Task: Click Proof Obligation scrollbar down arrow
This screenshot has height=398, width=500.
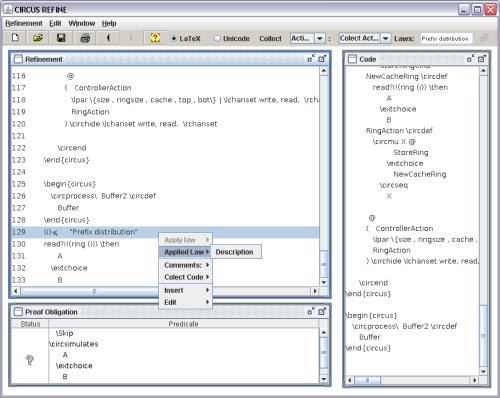Action: click(324, 379)
